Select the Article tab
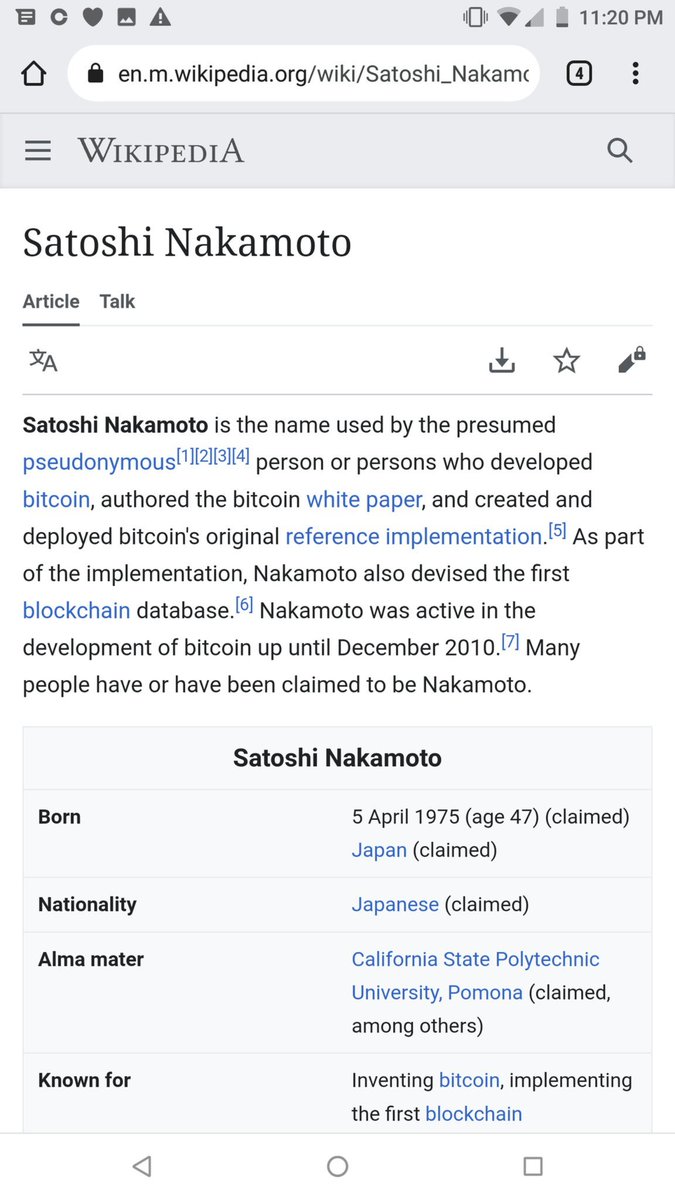 (51, 301)
